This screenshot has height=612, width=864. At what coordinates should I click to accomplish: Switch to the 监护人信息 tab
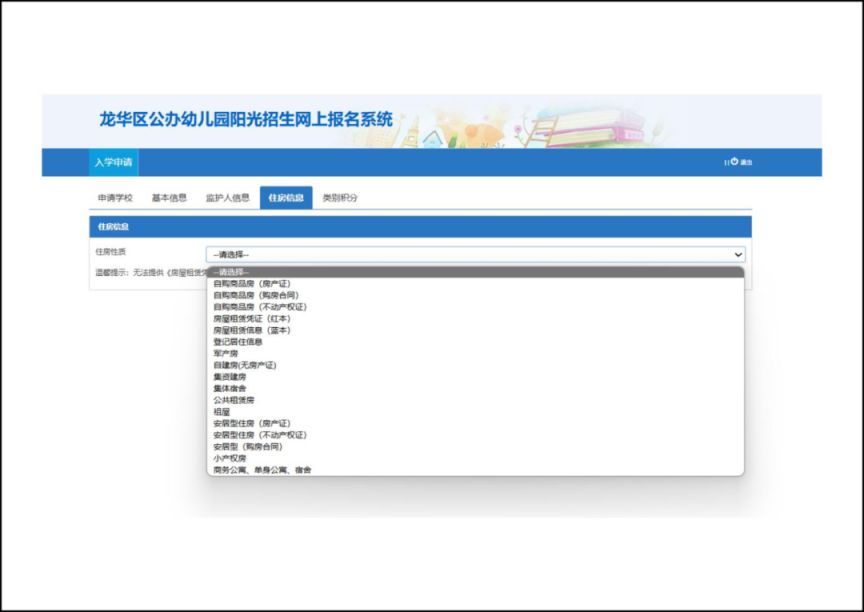tap(228, 198)
